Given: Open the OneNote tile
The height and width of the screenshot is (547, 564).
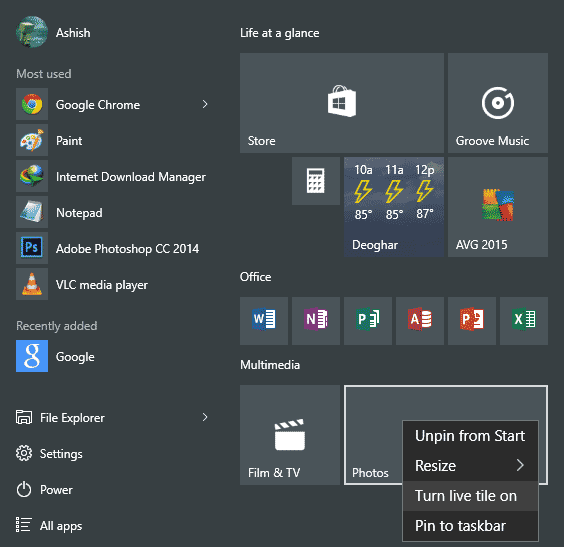Looking at the screenshot, I should tap(316, 321).
